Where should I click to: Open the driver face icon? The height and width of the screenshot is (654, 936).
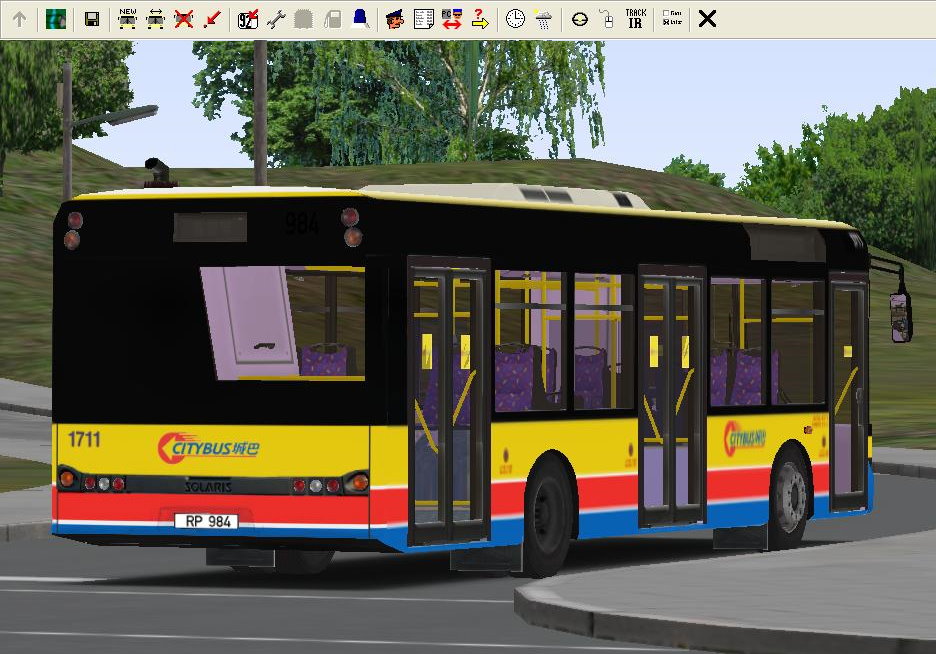click(x=395, y=19)
